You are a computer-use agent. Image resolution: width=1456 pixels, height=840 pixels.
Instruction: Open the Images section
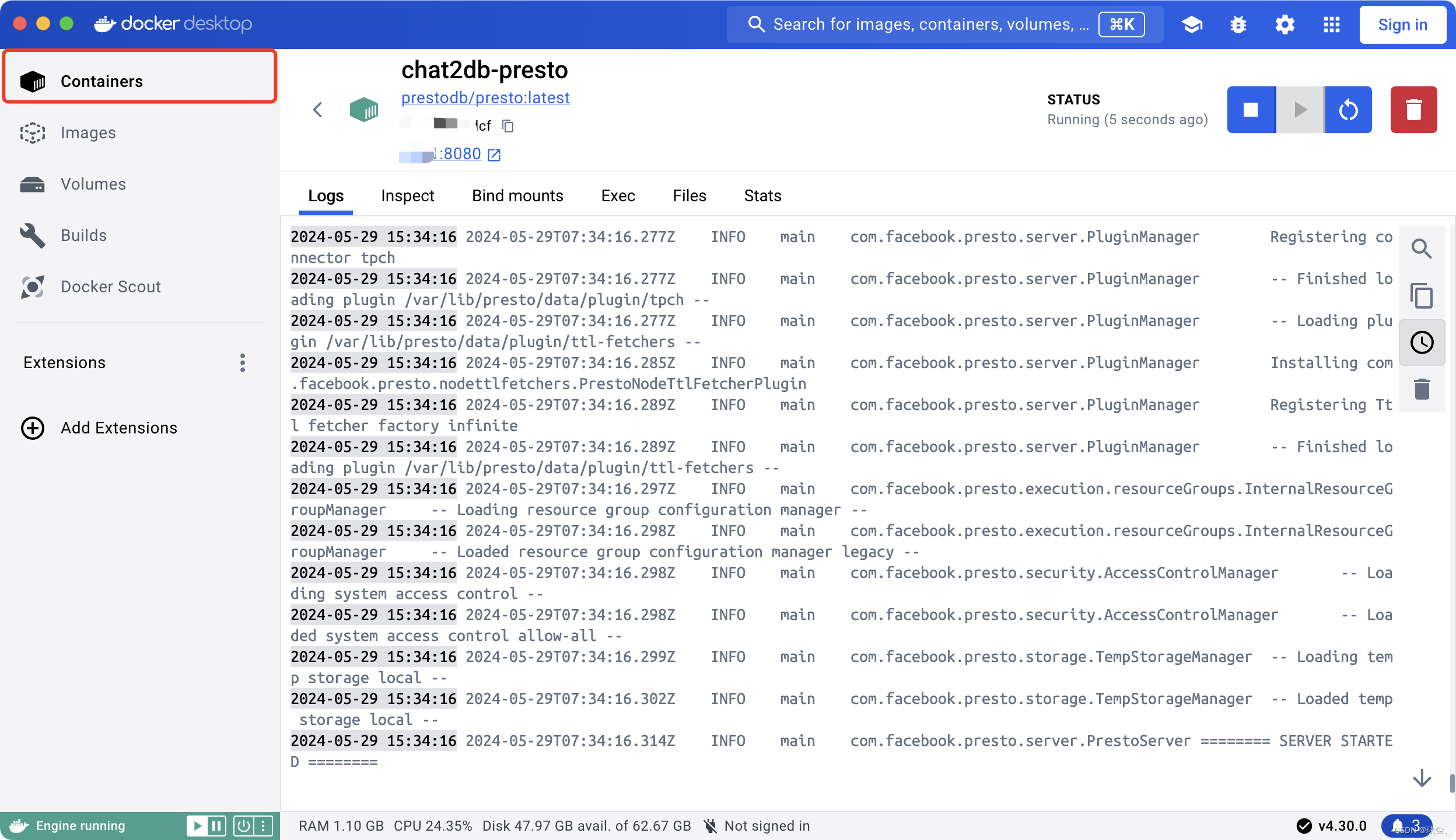pyautogui.click(x=139, y=133)
